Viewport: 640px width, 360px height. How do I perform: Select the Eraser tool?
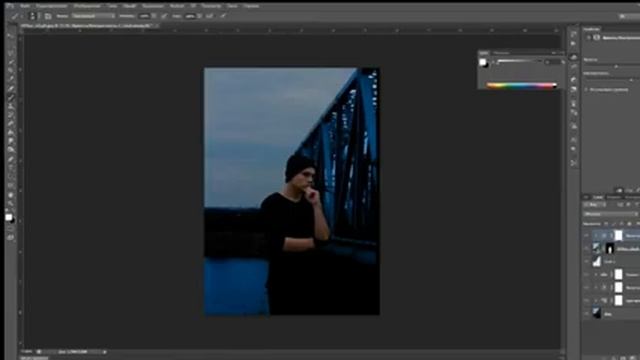coord(10,123)
